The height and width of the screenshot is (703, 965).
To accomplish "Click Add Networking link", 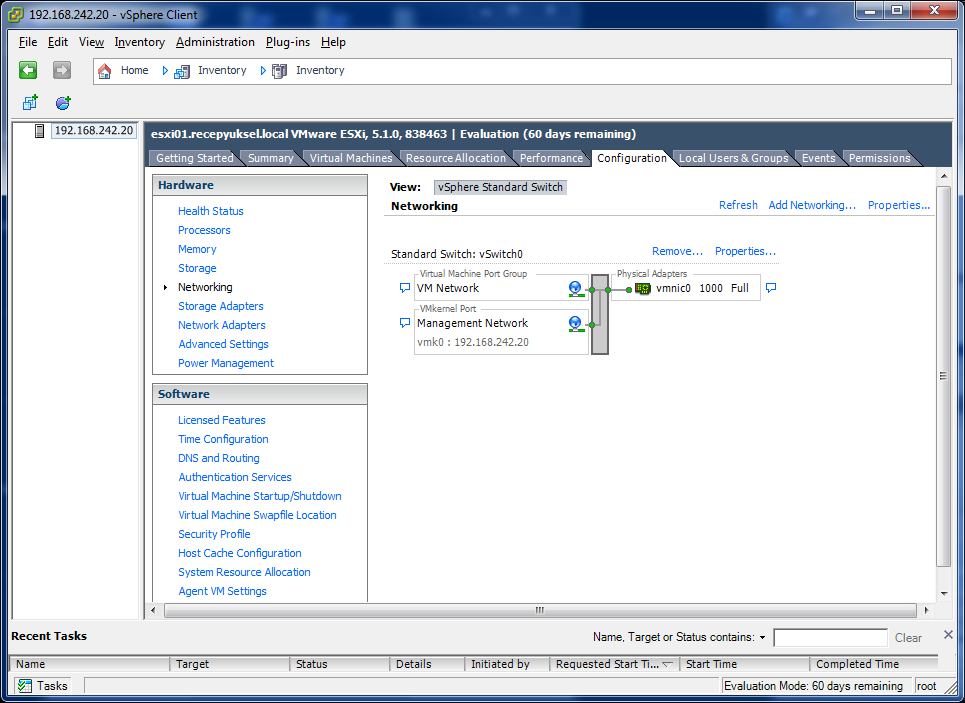I will (x=812, y=205).
